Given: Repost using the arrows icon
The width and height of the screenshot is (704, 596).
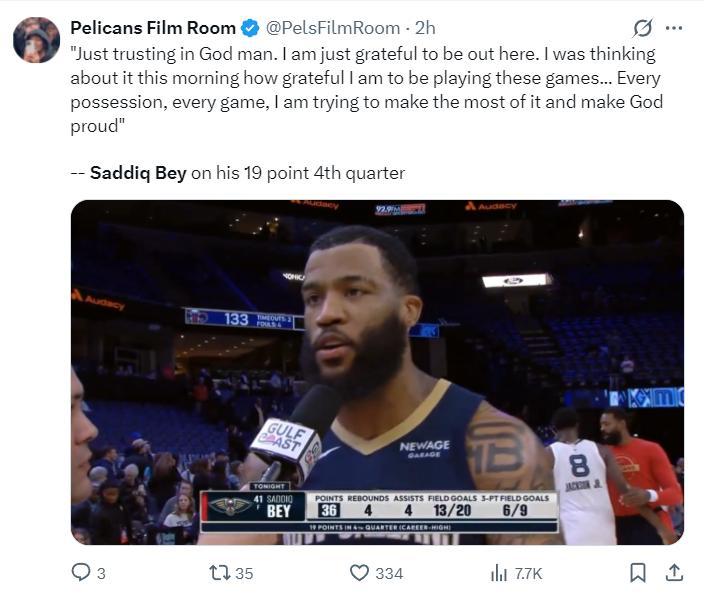Looking at the screenshot, I should (217, 572).
